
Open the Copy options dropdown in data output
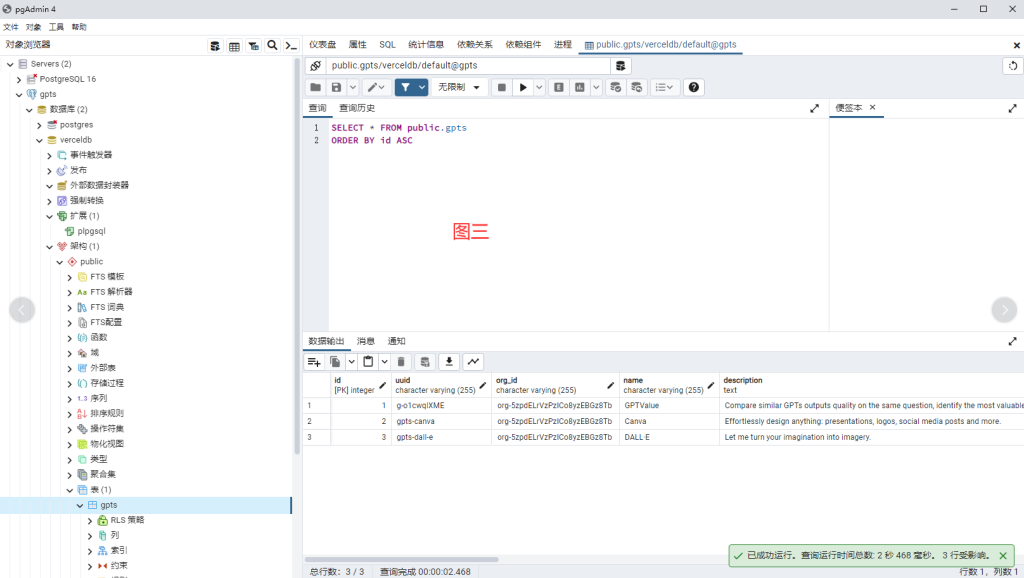[351, 362]
